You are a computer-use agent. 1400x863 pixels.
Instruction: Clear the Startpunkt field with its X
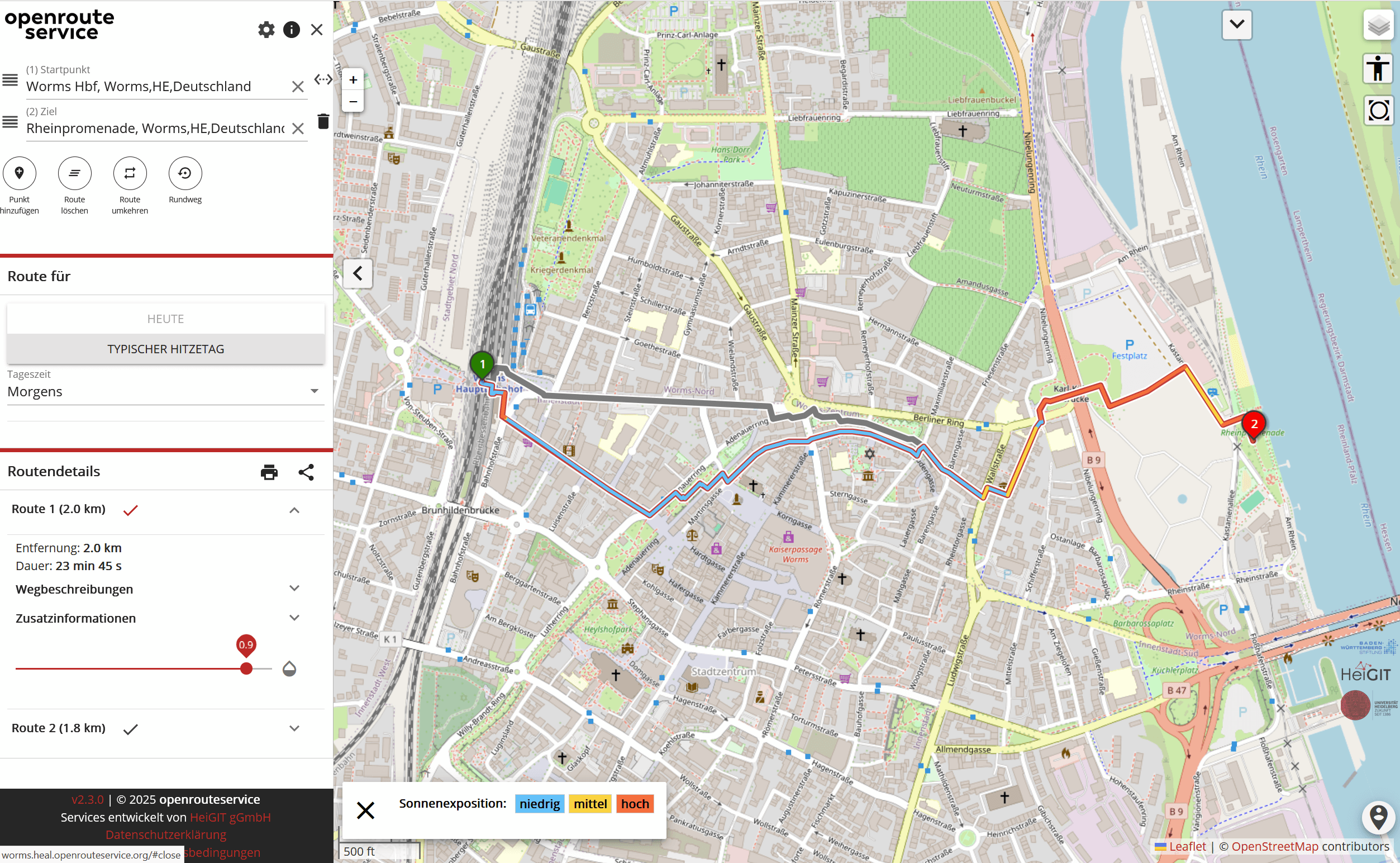coord(298,87)
